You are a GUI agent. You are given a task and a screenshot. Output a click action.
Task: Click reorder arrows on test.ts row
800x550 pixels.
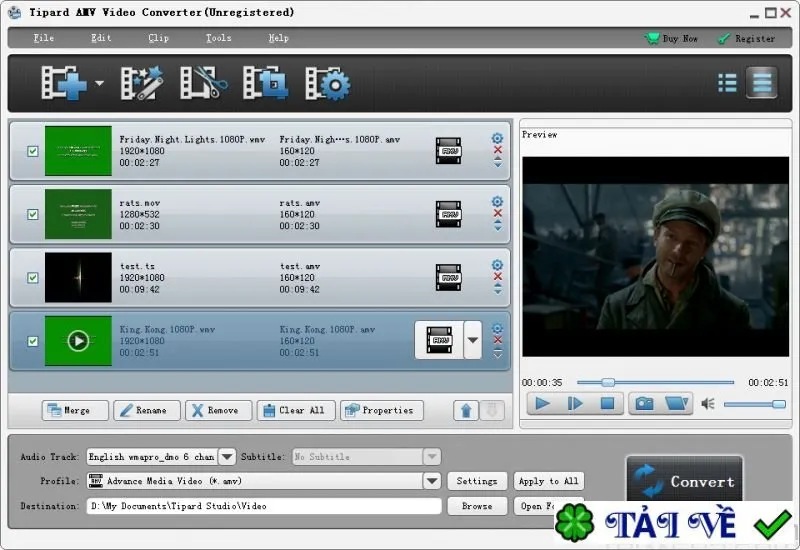click(x=497, y=289)
